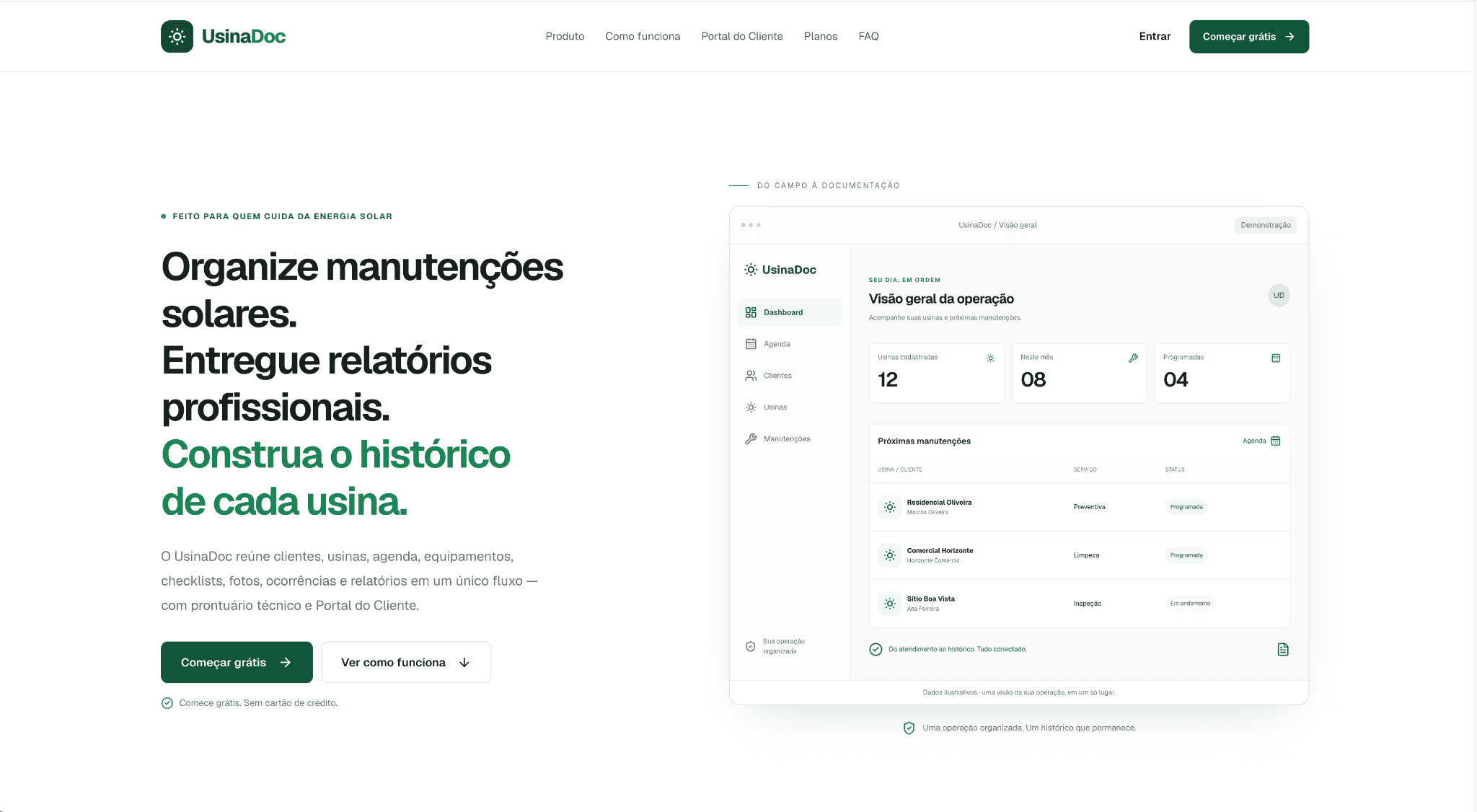Click the Demonstração badge
Screen dimensions: 1477x812
[1266, 225]
